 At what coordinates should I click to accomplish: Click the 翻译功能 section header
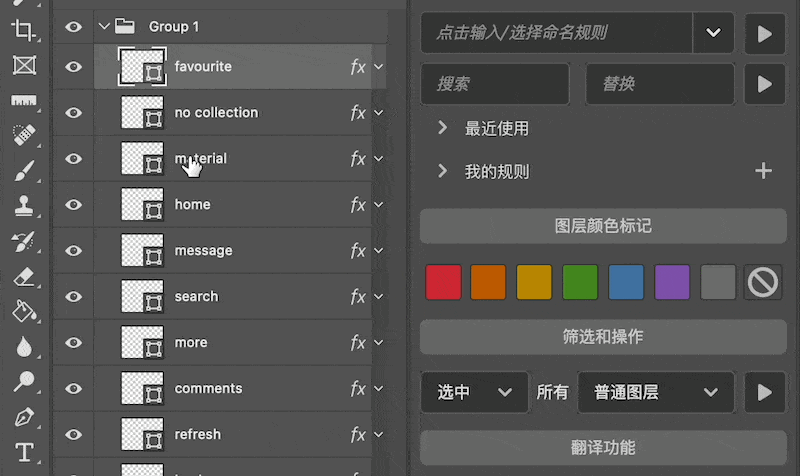603,448
